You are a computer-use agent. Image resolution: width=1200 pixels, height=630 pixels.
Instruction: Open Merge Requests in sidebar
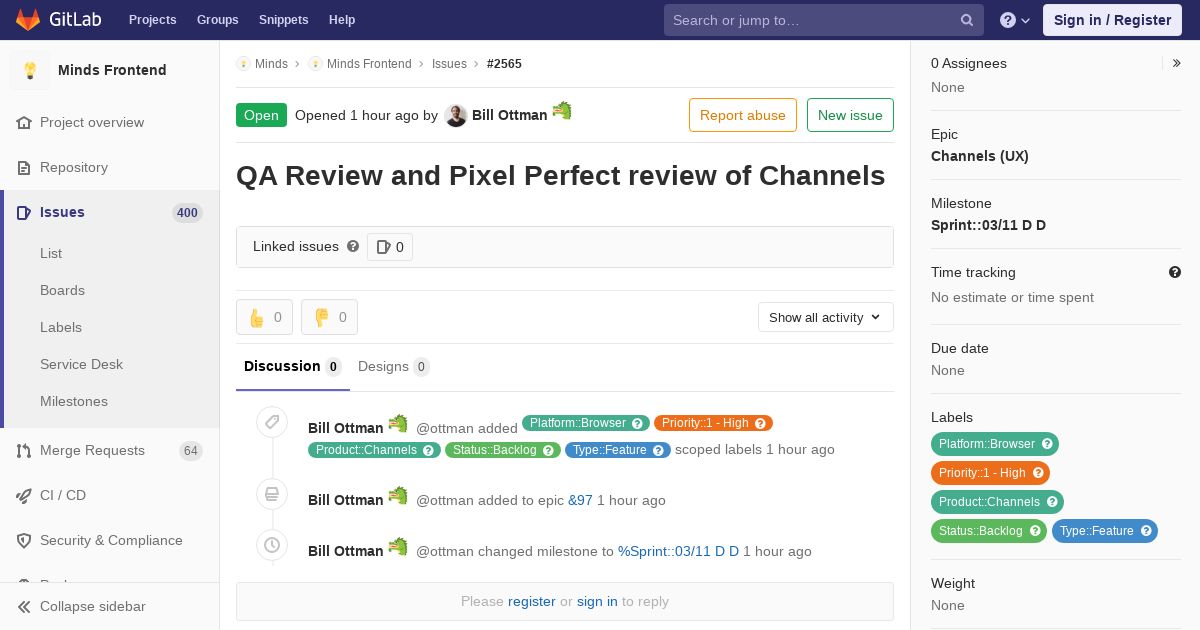coord(92,450)
